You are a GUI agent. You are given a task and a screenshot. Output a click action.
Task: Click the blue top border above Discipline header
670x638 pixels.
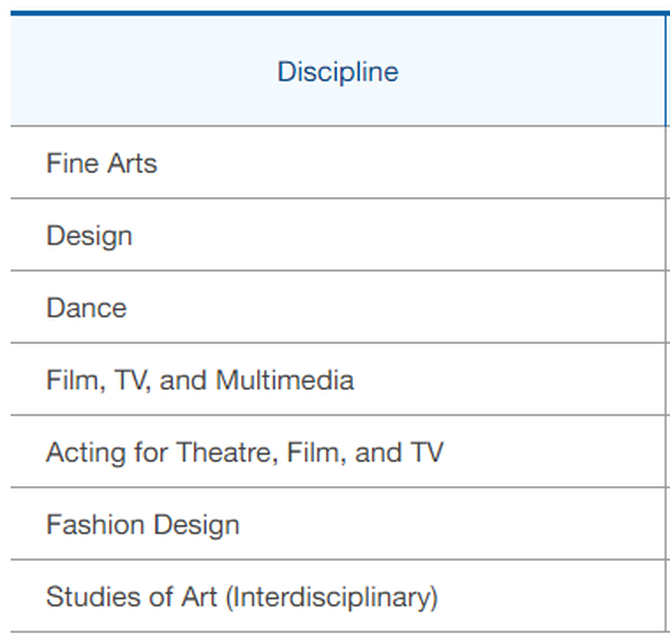(340, 14)
